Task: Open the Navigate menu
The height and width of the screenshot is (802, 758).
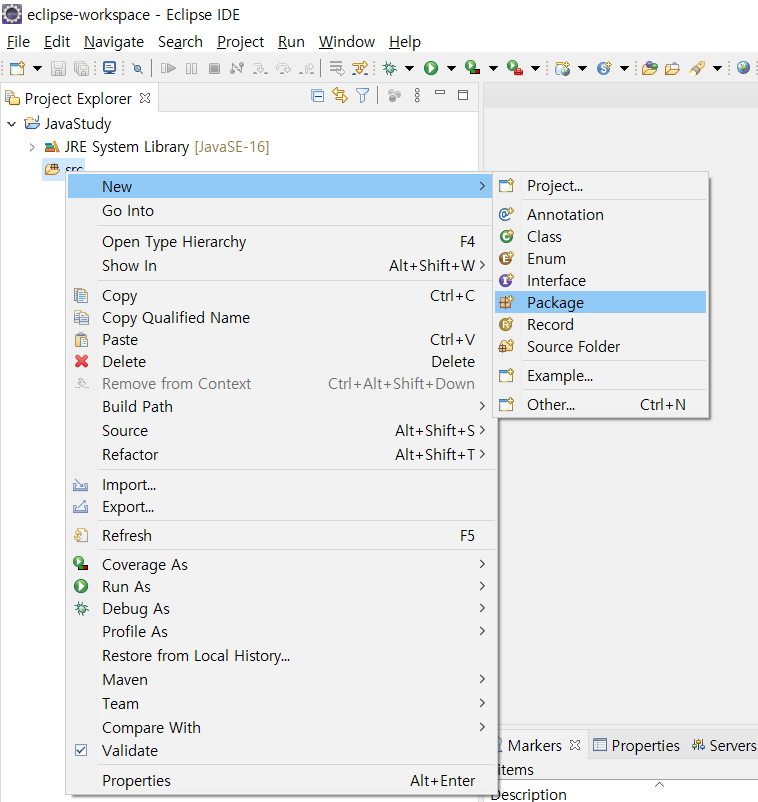Action: [x=114, y=41]
